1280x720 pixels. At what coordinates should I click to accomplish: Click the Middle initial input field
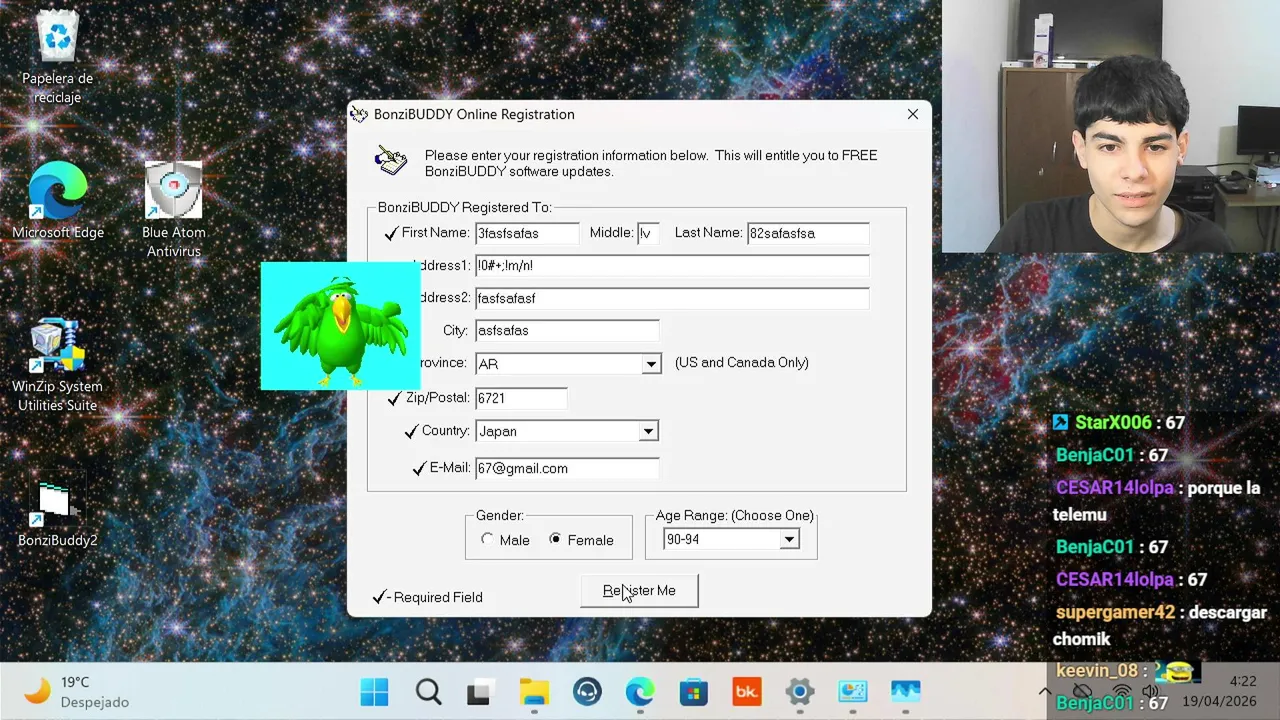648,233
